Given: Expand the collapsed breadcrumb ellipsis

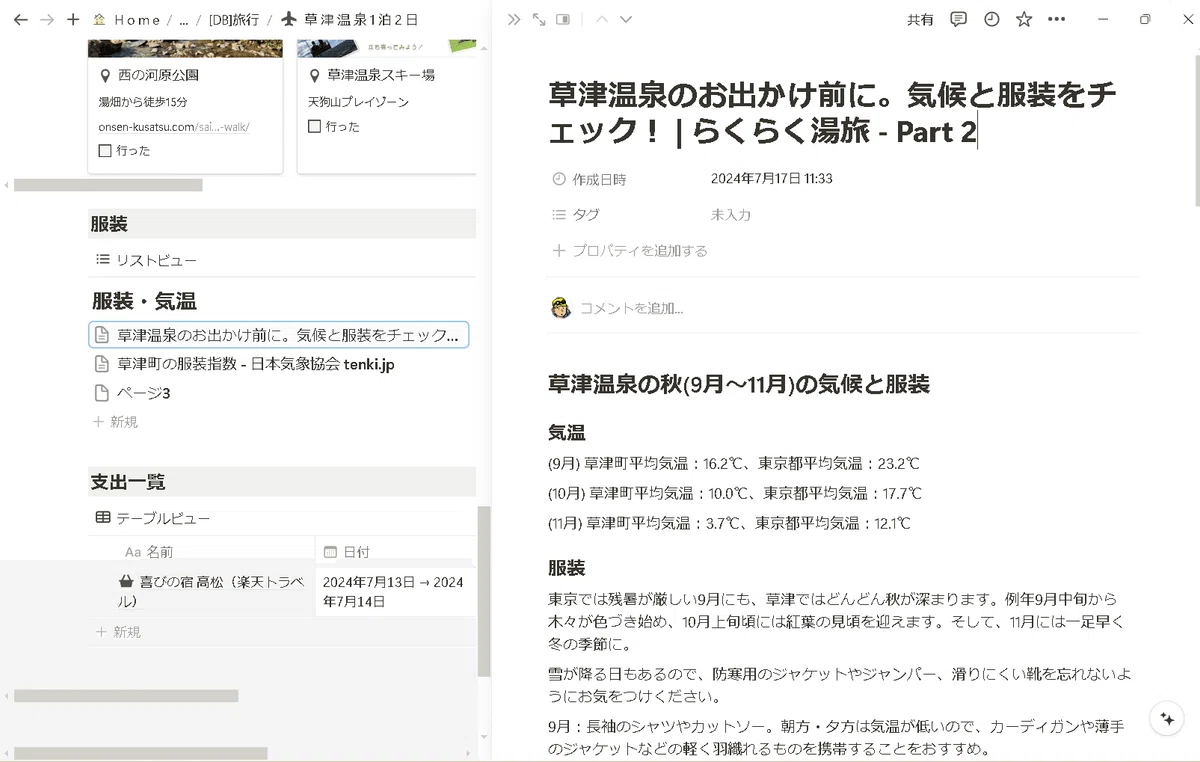Looking at the screenshot, I should click(x=184, y=20).
